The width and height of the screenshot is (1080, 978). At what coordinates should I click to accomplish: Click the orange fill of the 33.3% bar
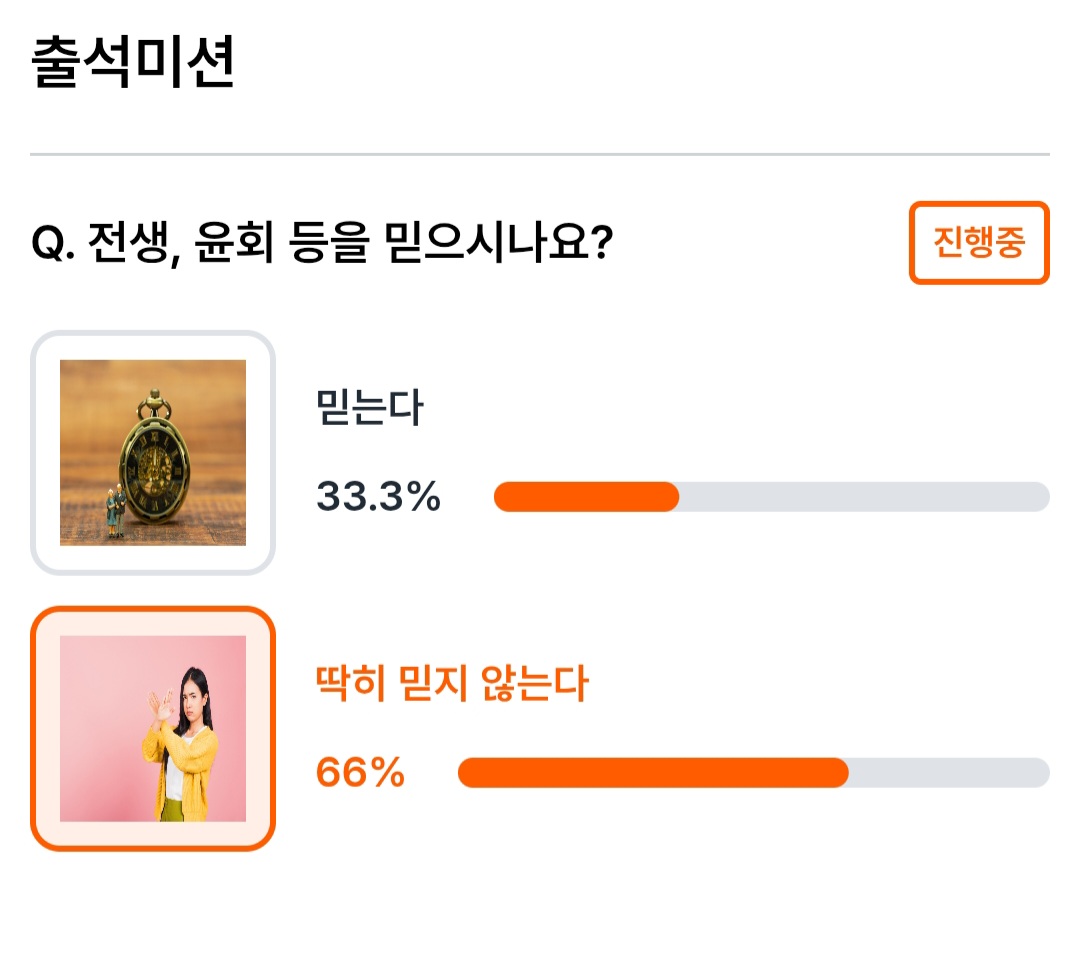[586, 497]
